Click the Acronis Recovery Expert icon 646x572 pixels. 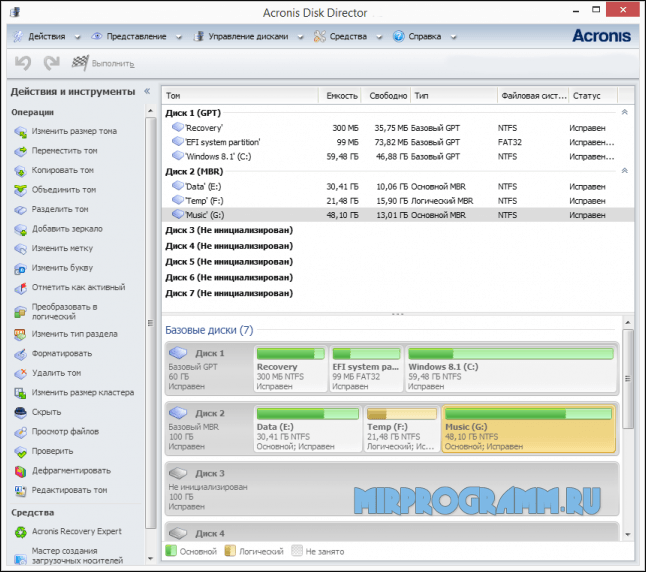pos(20,532)
